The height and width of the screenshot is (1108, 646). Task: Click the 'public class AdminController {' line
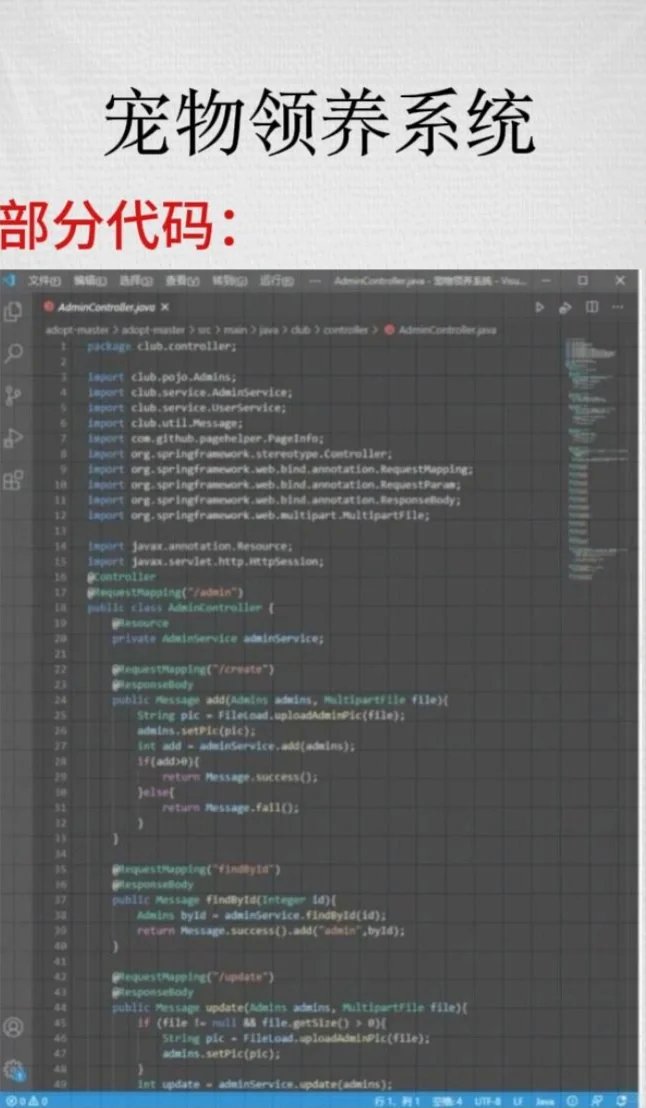coord(180,608)
